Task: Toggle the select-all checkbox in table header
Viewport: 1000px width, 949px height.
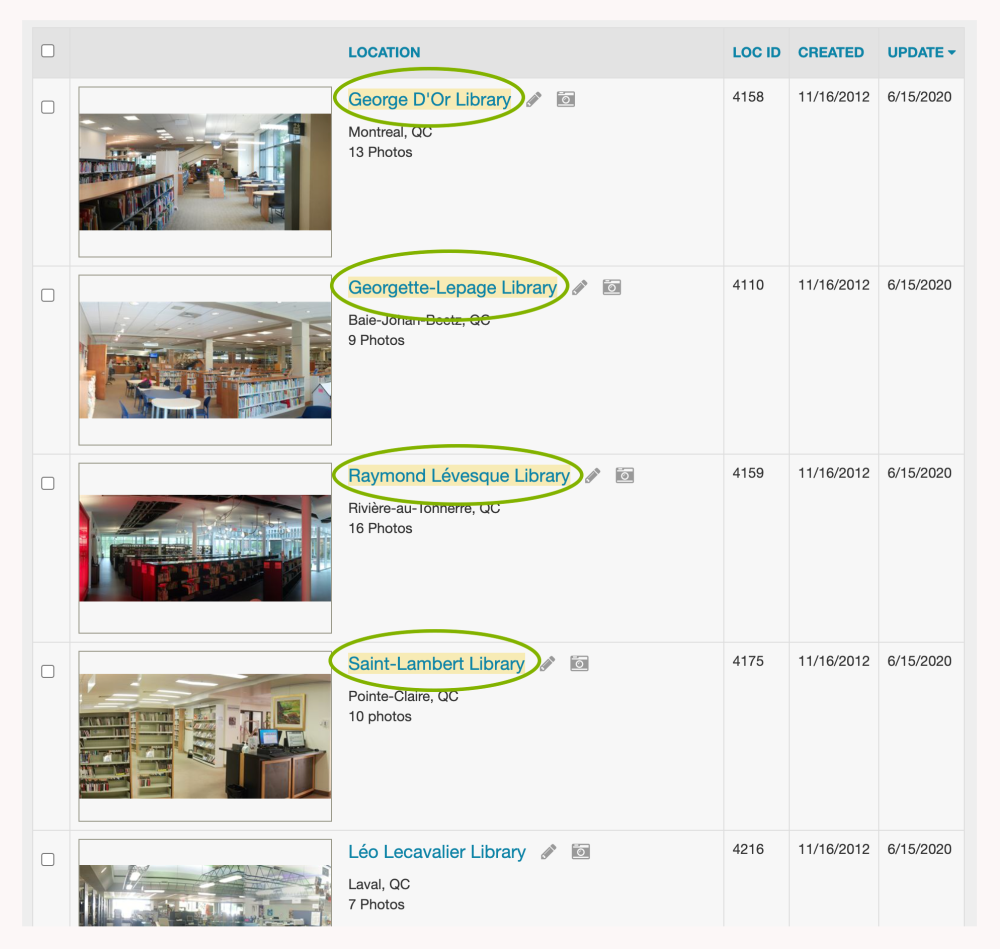Action: click(48, 51)
